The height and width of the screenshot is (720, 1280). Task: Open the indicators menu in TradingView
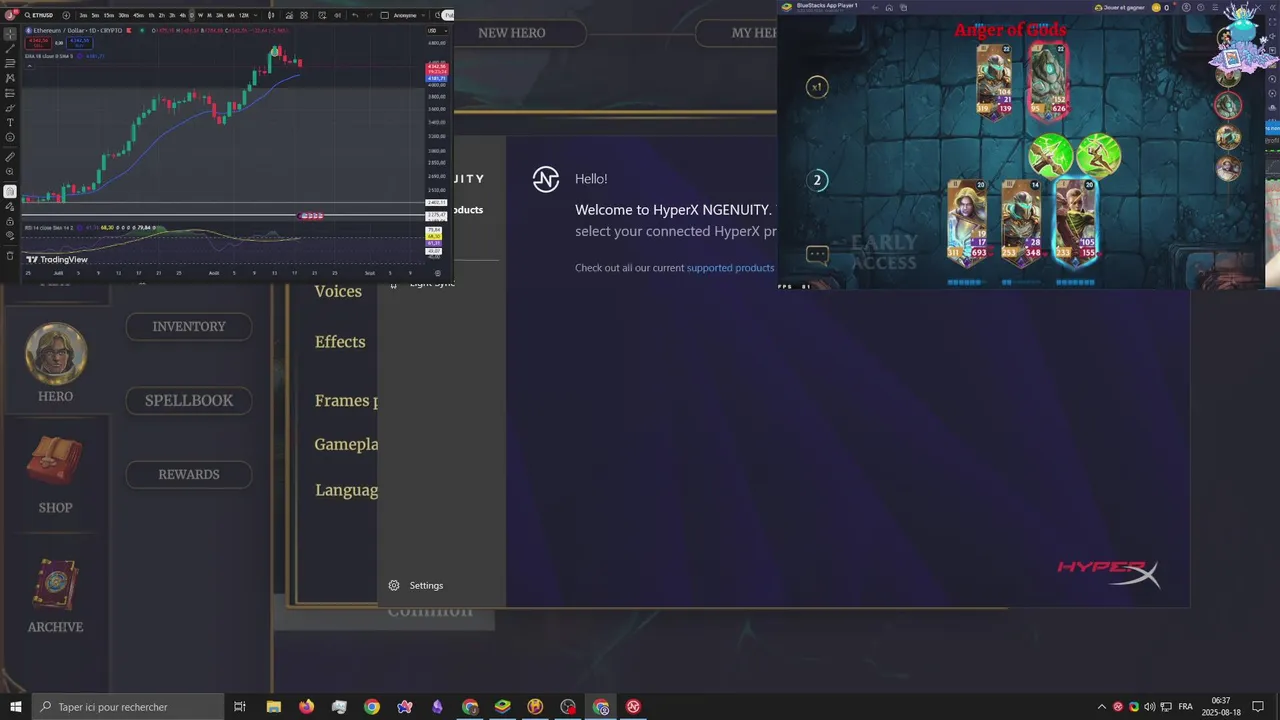290,15
